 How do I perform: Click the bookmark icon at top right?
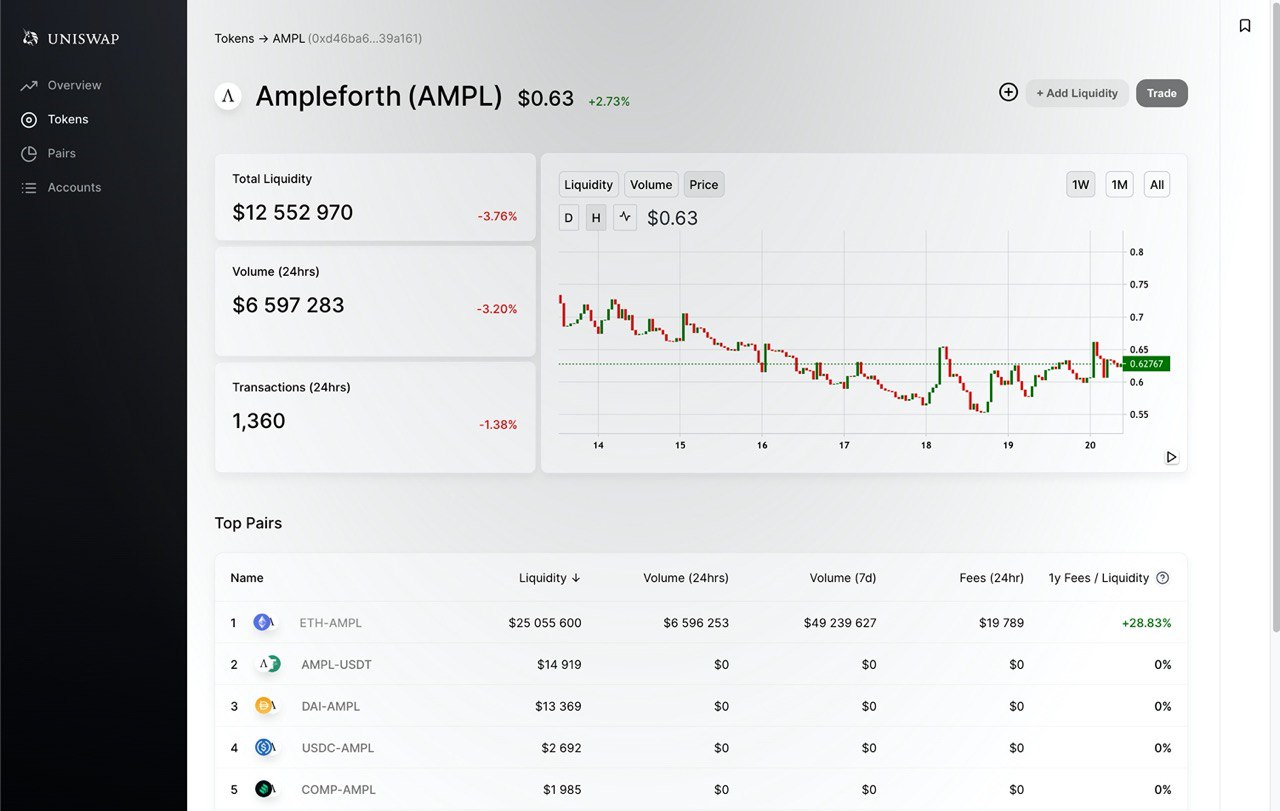click(x=1245, y=25)
